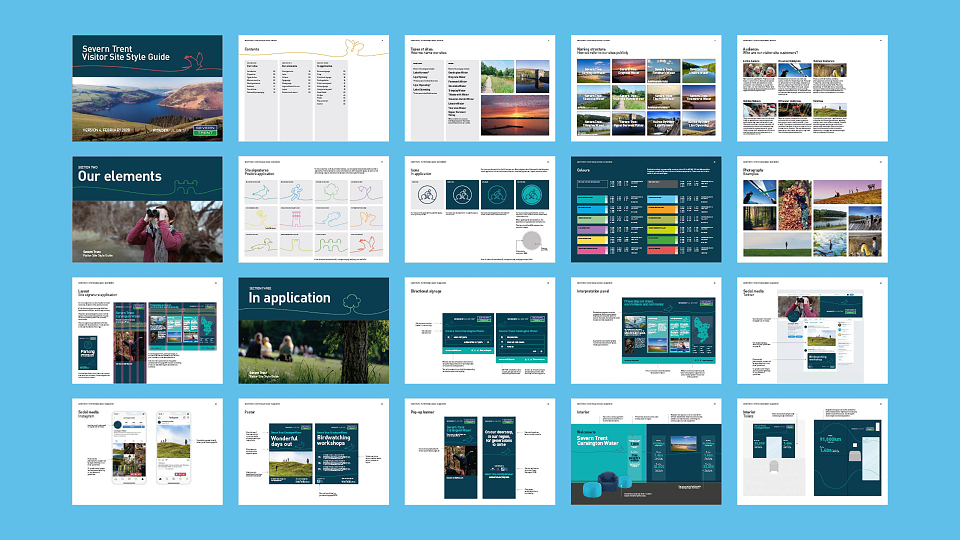
Task: Open the Icons in application page
Action: click(x=480, y=209)
